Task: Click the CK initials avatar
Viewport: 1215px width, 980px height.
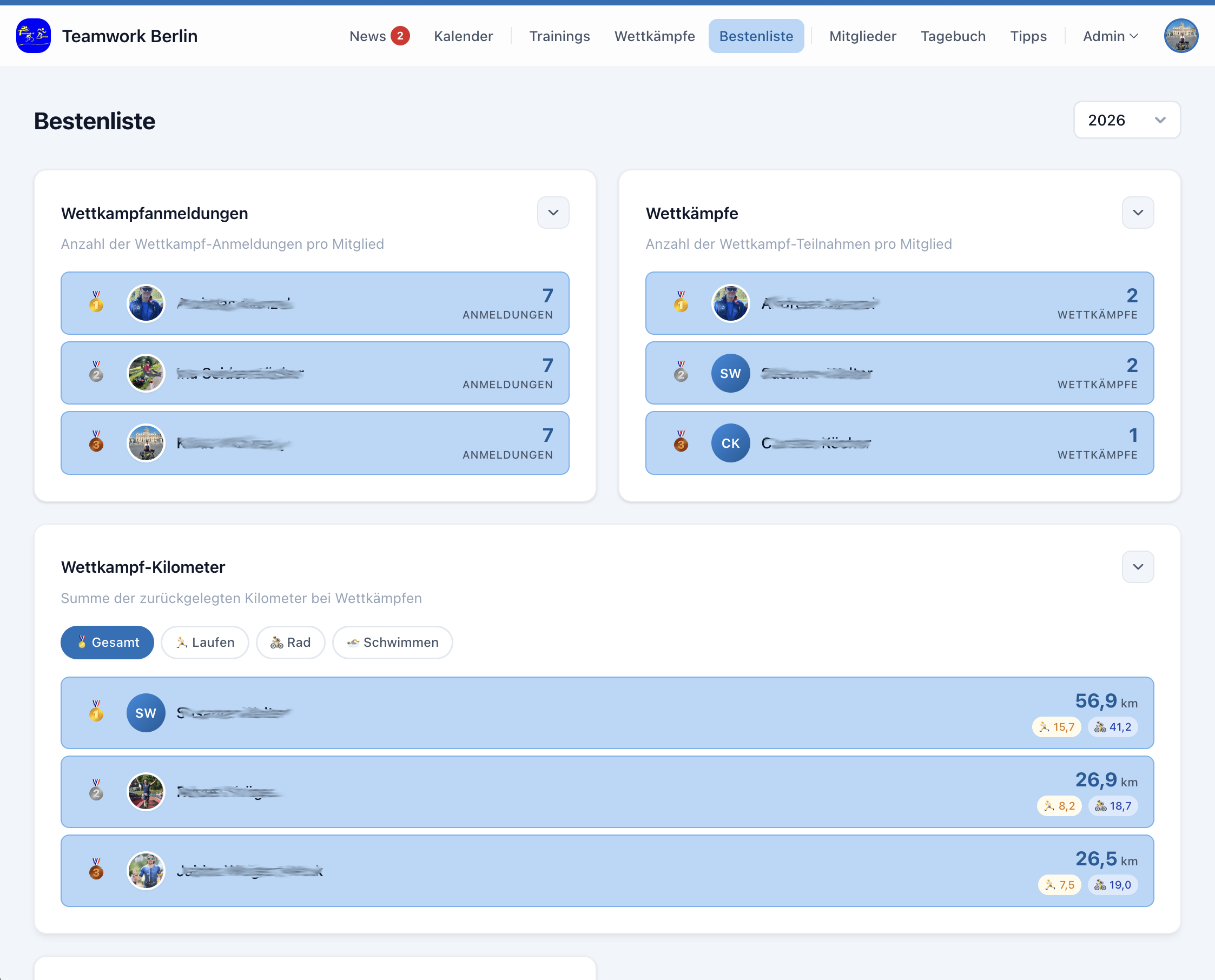Action: pyautogui.click(x=730, y=443)
